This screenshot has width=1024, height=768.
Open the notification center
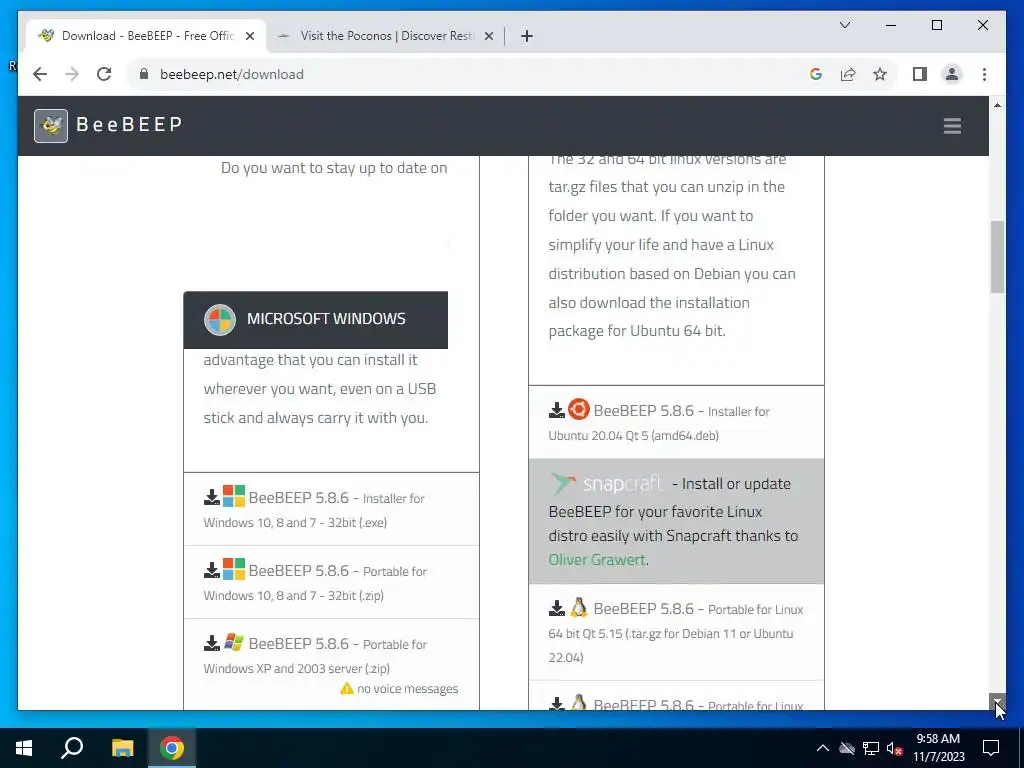991,748
